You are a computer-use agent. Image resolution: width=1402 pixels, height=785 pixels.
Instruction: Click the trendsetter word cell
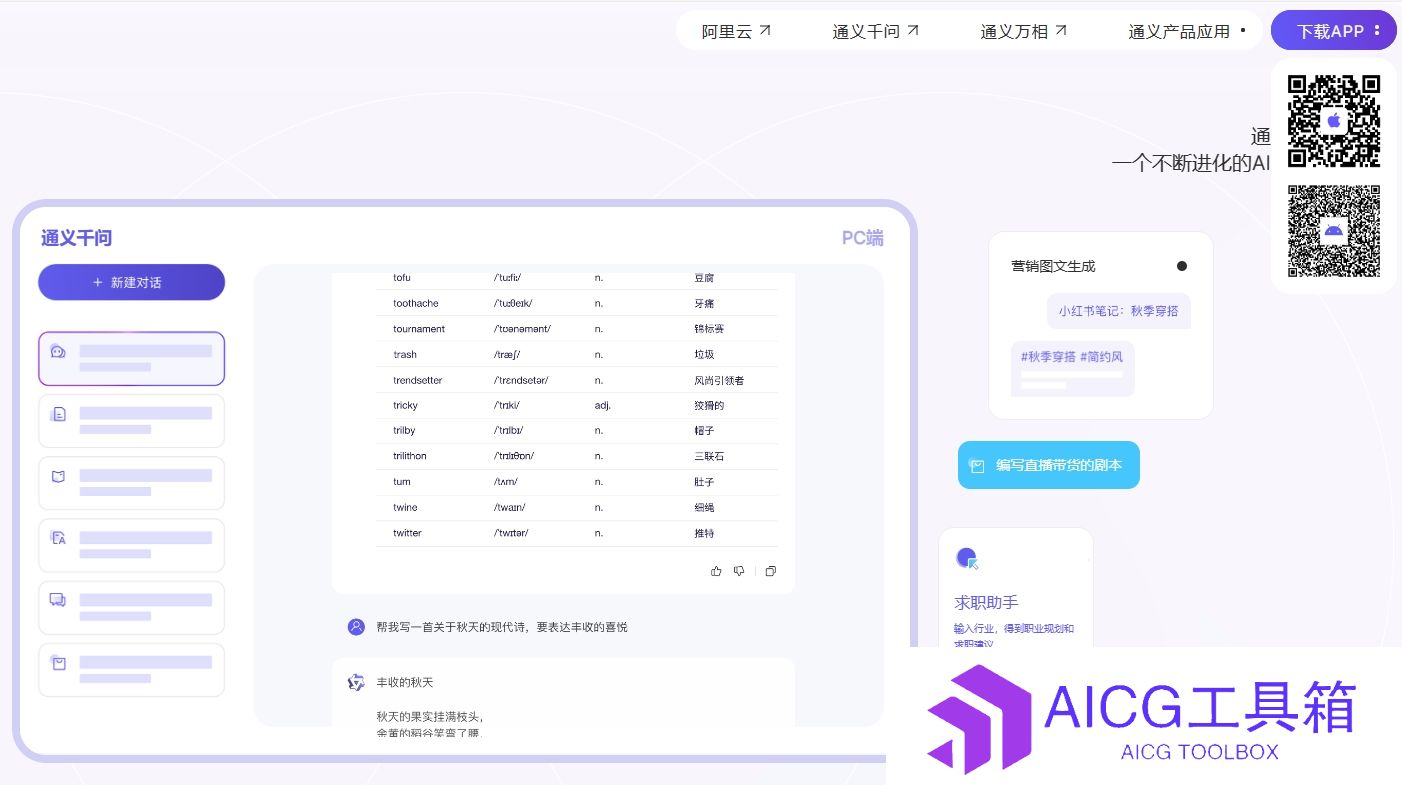(417, 380)
